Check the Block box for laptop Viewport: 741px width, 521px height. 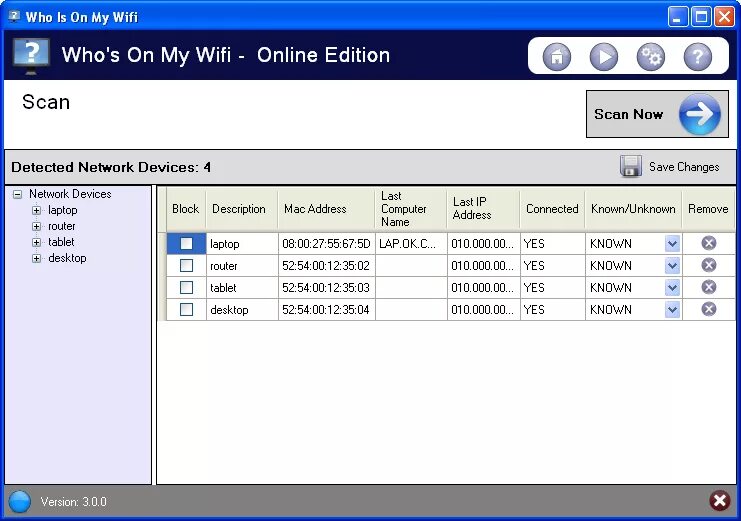(x=186, y=243)
